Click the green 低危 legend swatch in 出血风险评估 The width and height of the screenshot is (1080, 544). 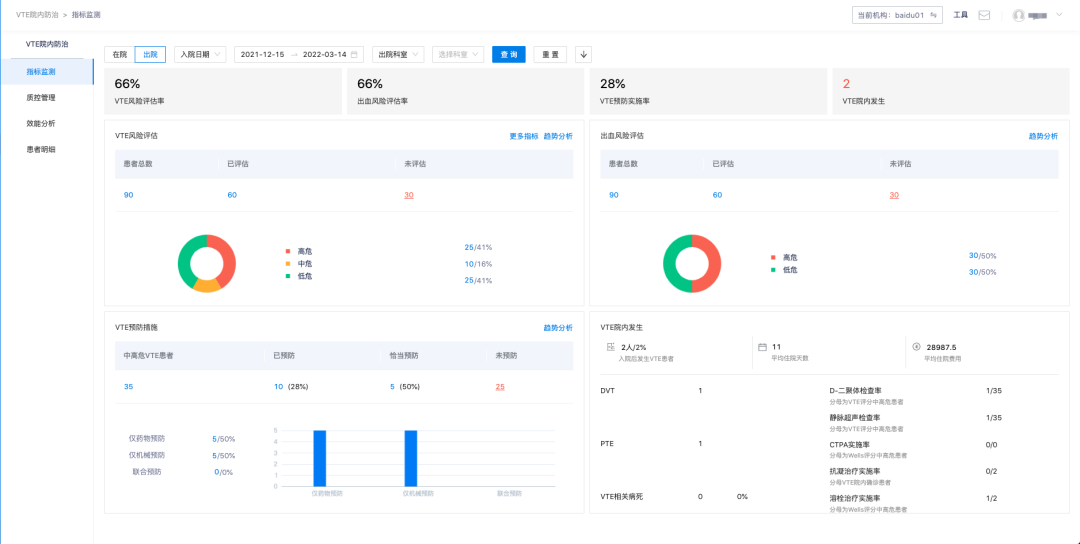[x=773, y=270]
